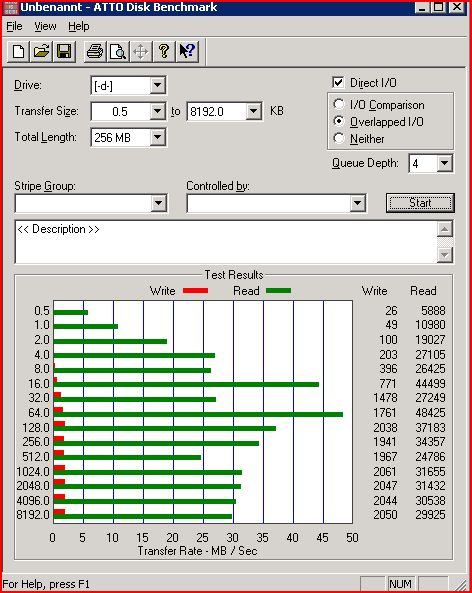The width and height of the screenshot is (472, 593).
Task: Open the Drive dropdown
Action: [x=157, y=85]
